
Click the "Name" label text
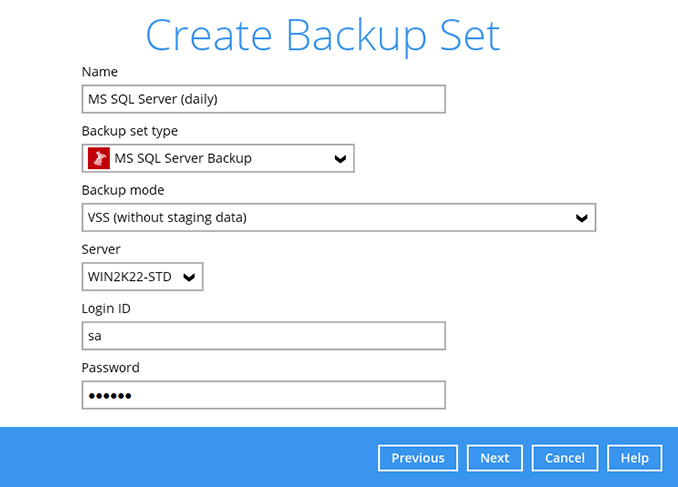[99, 72]
